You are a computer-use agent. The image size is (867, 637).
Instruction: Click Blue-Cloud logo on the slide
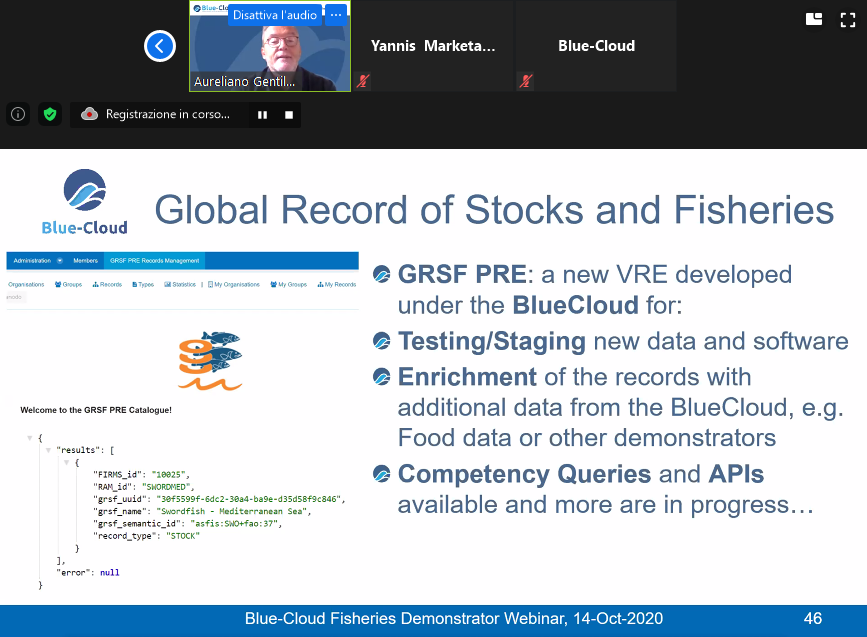pos(85,202)
